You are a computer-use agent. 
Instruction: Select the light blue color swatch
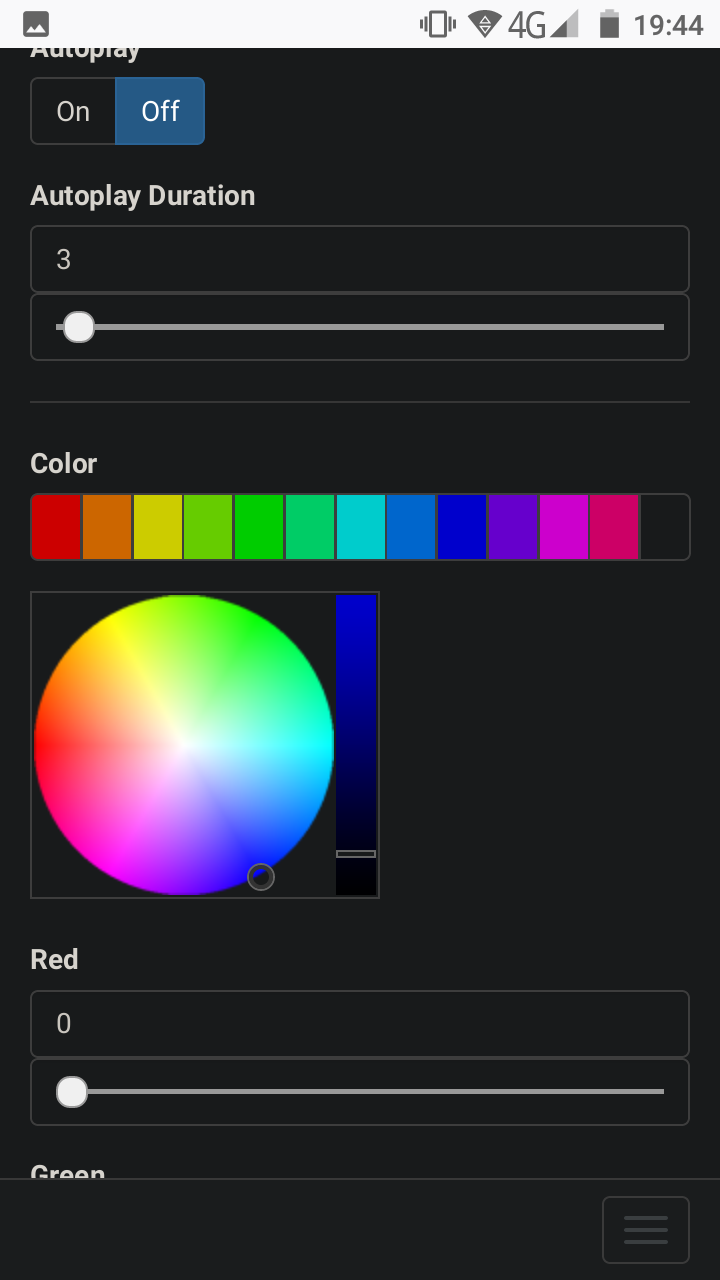(x=411, y=526)
